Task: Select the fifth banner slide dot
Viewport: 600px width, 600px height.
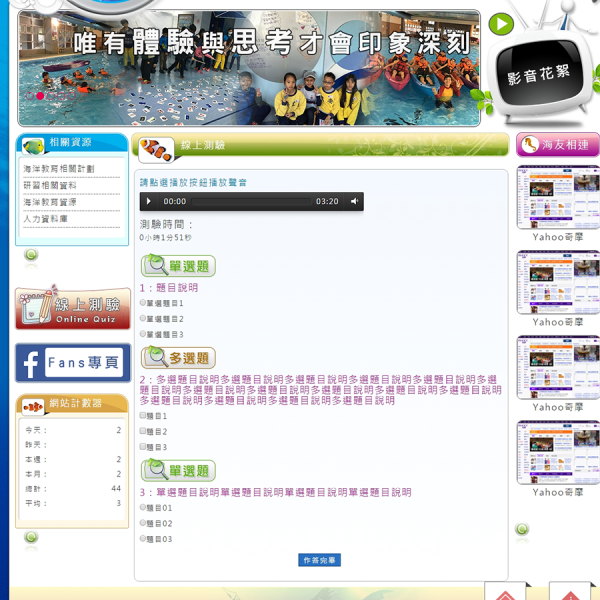Action: (71, 96)
